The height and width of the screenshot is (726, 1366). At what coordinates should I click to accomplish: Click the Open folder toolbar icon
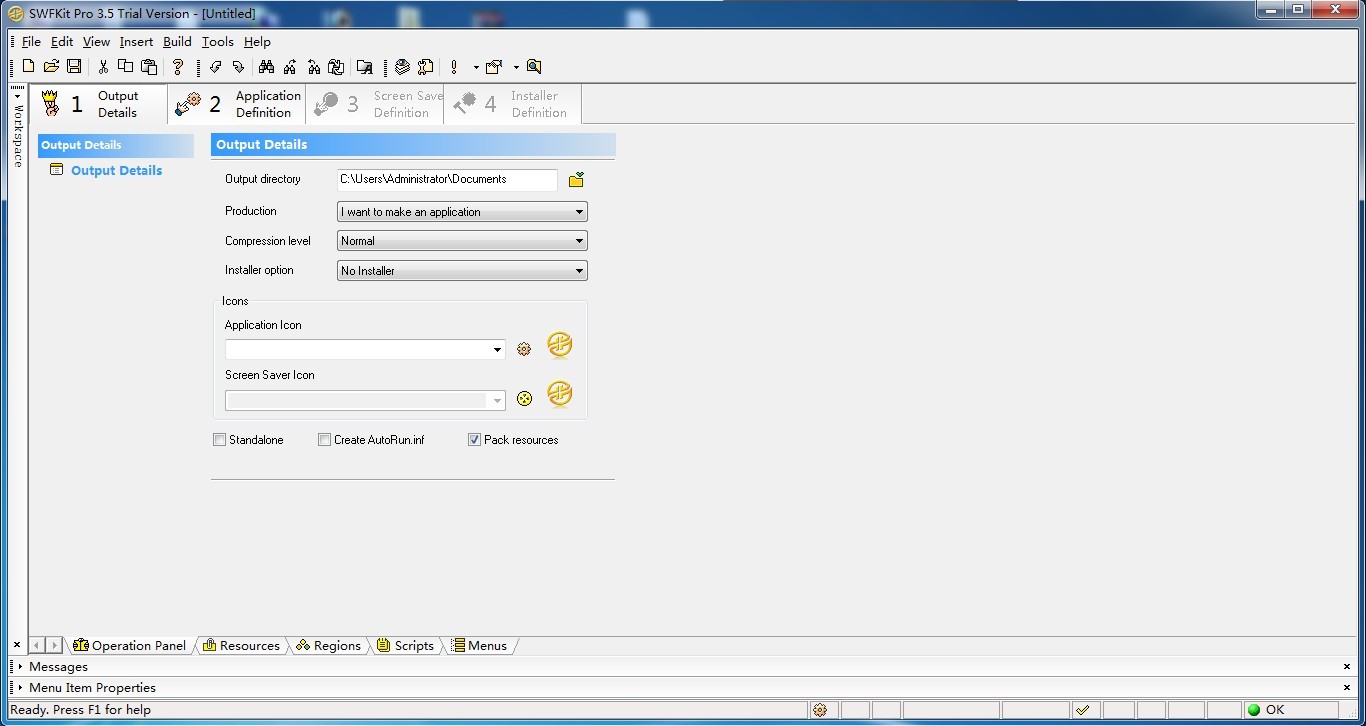[x=51, y=67]
